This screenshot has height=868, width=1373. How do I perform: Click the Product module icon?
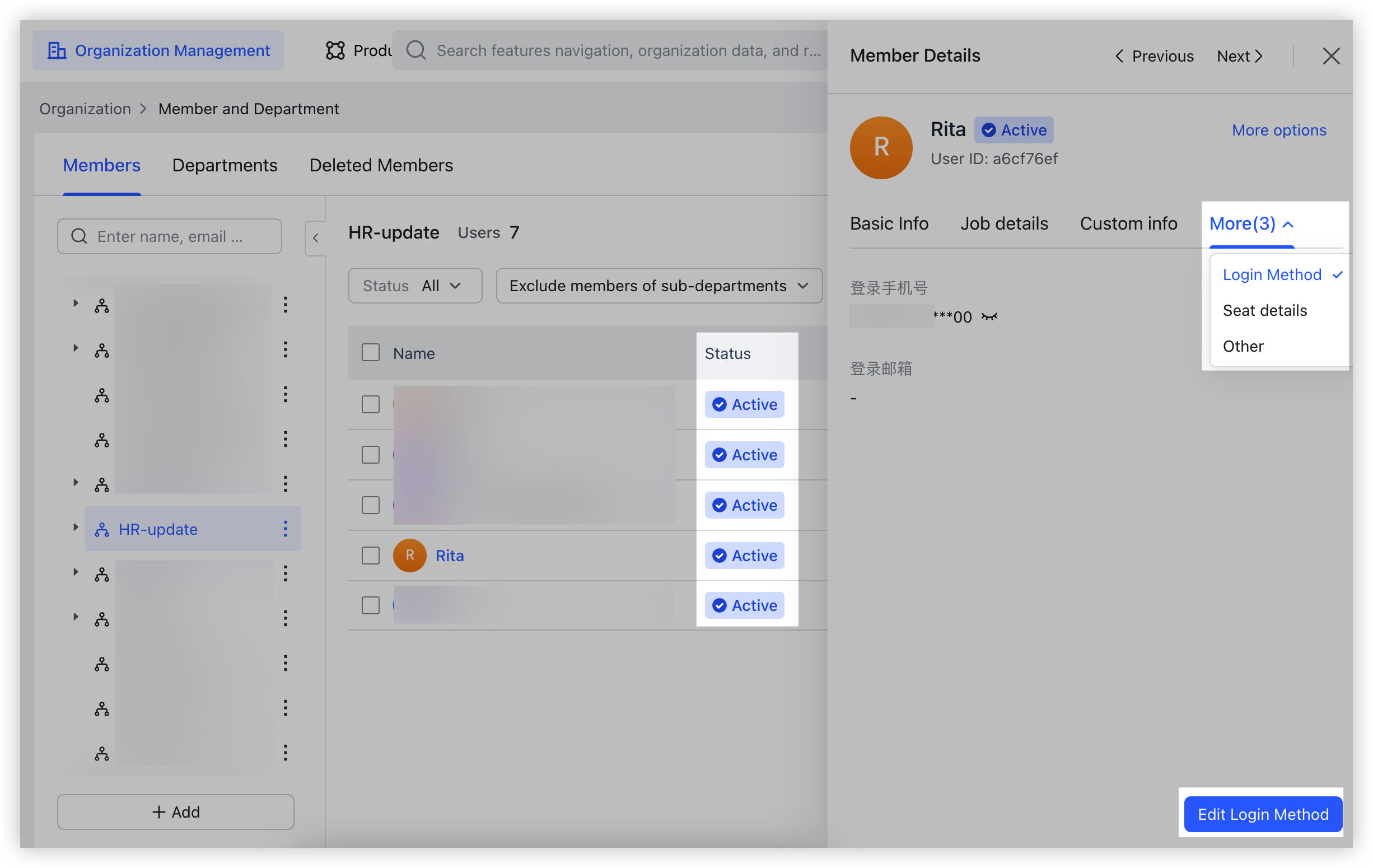click(x=335, y=51)
